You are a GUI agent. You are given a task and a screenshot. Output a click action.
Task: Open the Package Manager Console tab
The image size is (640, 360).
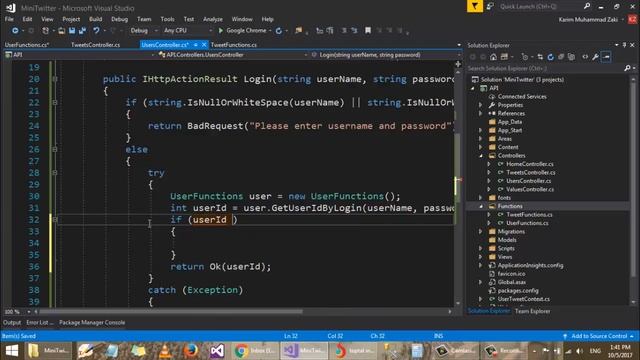pos(92,322)
